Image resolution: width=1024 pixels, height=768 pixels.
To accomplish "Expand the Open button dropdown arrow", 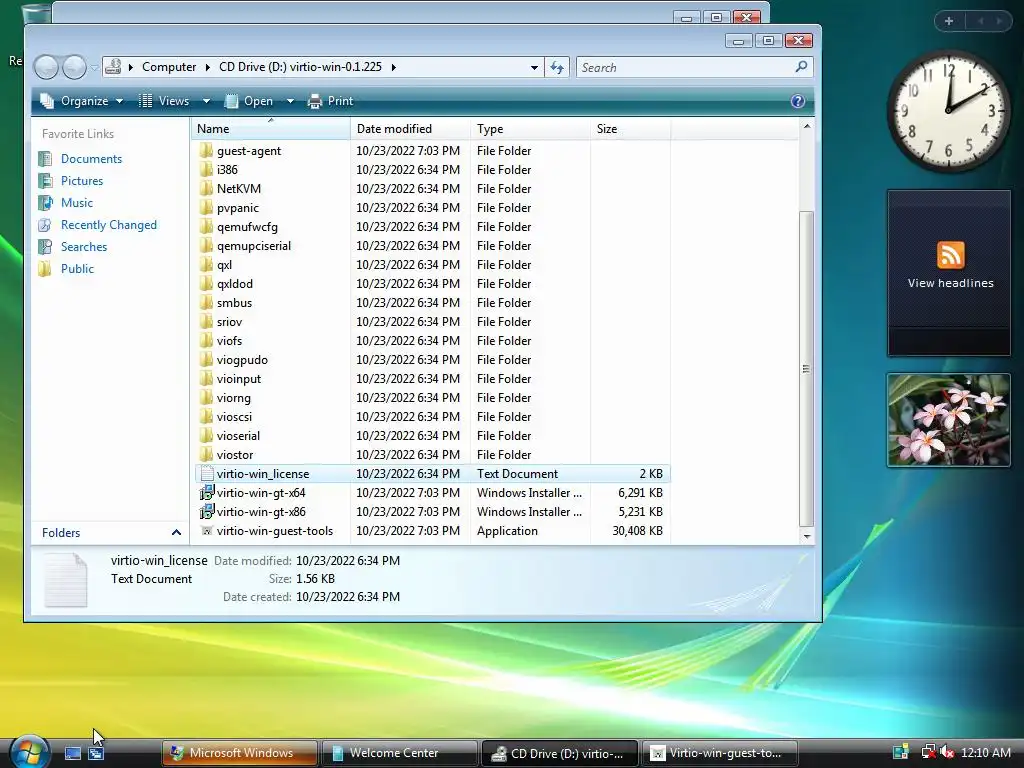I will (x=290, y=101).
